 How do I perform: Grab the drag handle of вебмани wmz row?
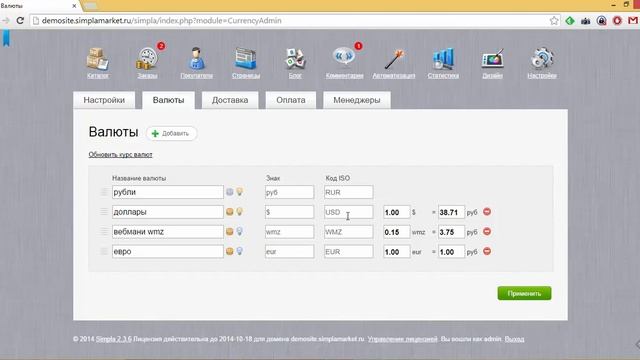click(x=104, y=231)
